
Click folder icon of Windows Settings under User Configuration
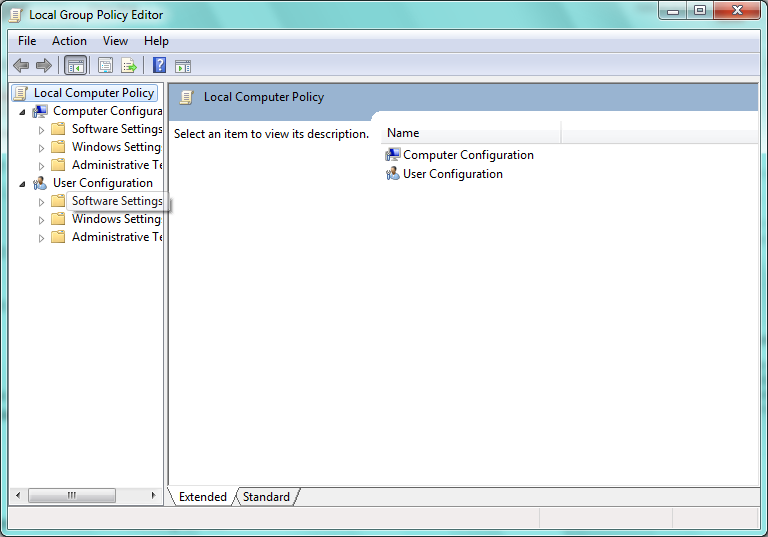tap(58, 219)
